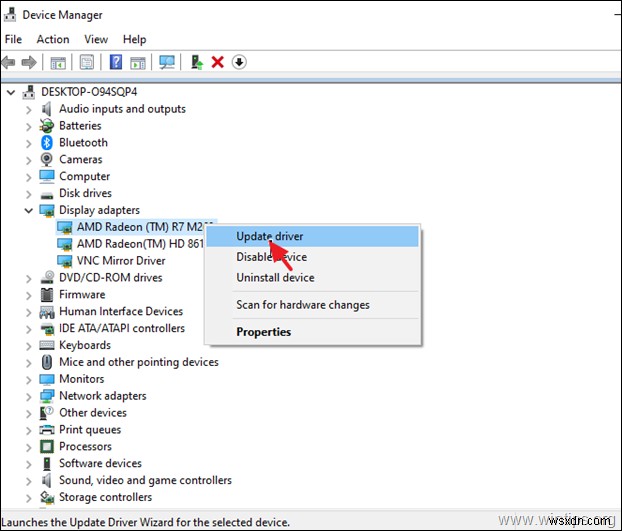Click the Action pane toolbar icon
This screenshot has width=622, height=531.
[x=138, y=63]
